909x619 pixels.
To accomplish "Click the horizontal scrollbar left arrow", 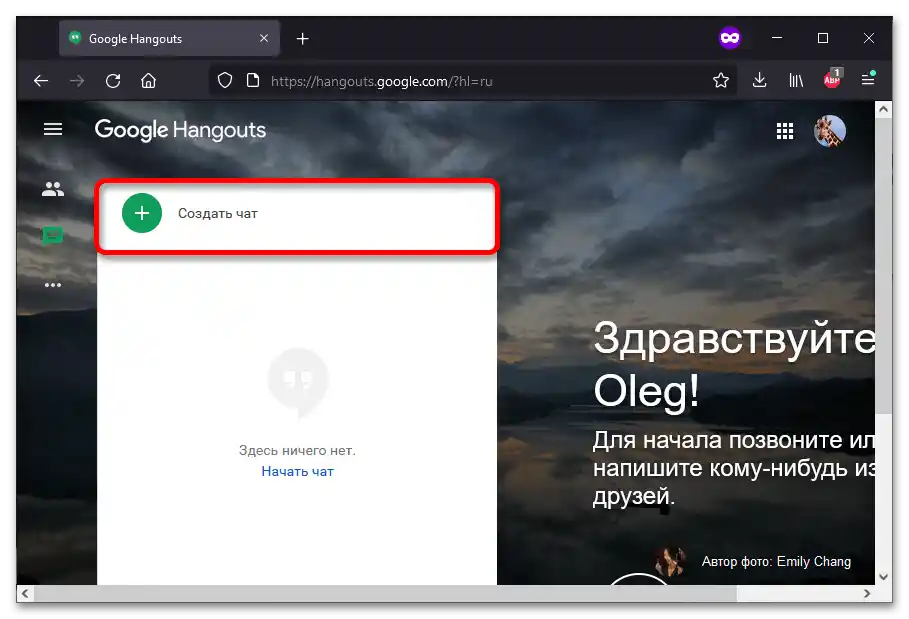I will pyautogui.click(x=25, y=593).
